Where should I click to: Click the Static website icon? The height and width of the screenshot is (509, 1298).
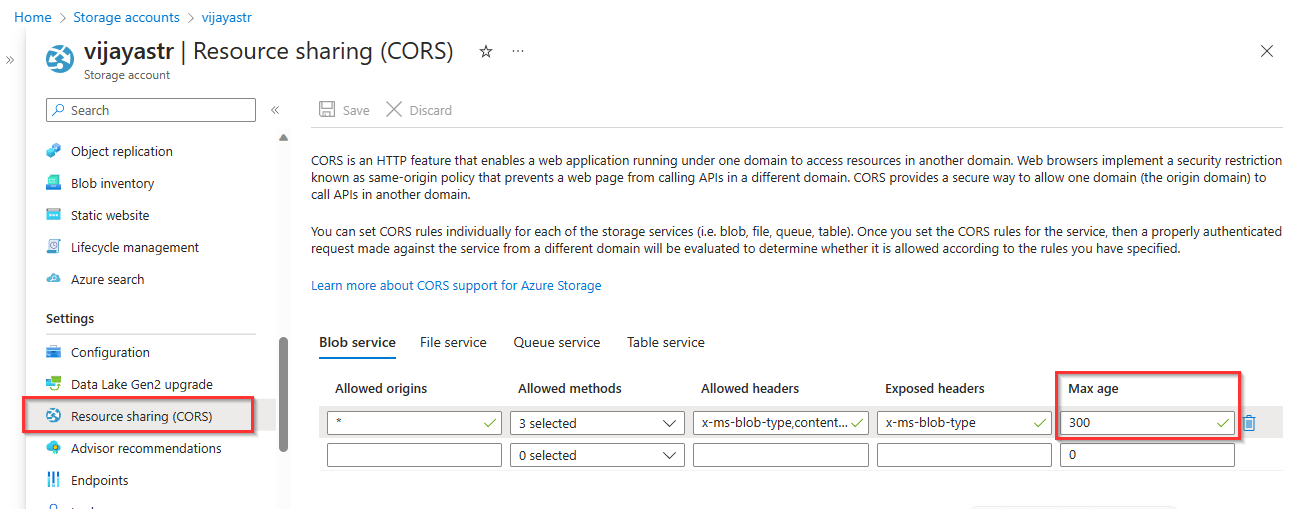click(x=54, y=215)
